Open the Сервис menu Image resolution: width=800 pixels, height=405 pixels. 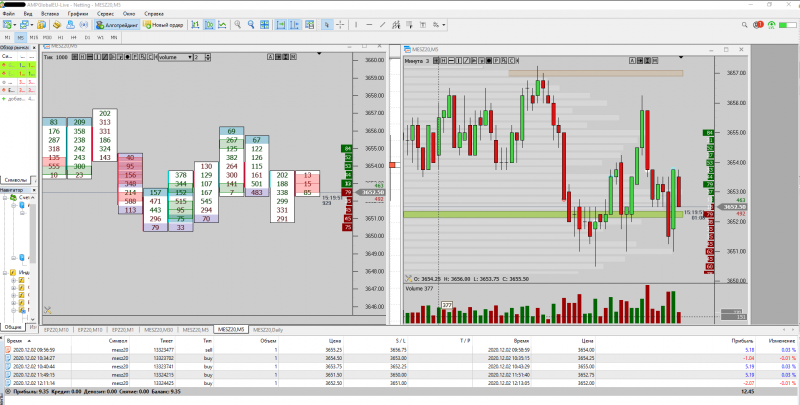tap(106, 14)
